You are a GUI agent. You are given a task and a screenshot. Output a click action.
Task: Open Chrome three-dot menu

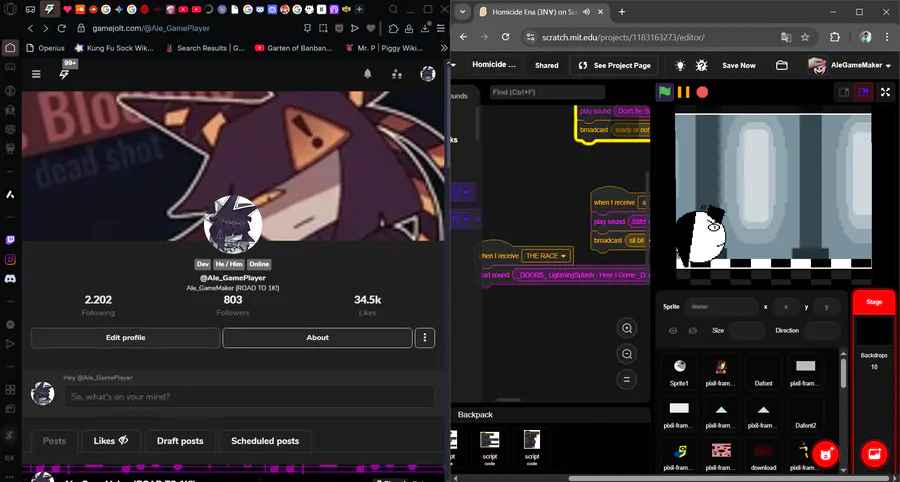[888, 37]
